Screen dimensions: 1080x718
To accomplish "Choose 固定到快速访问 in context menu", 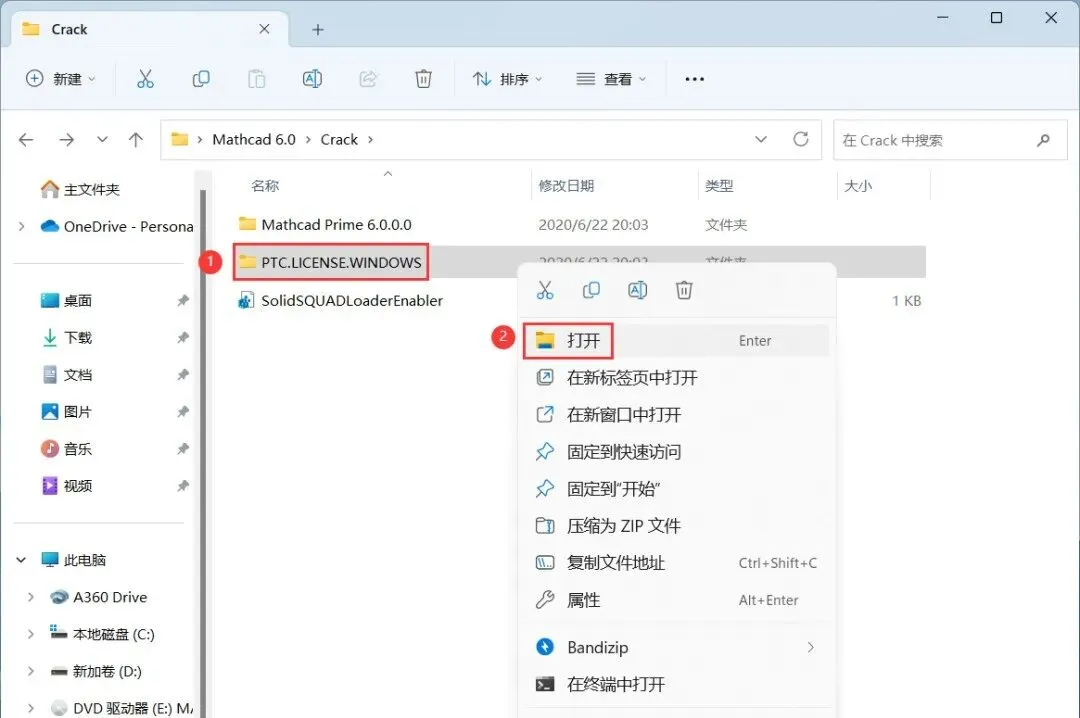I will point(676,452).
